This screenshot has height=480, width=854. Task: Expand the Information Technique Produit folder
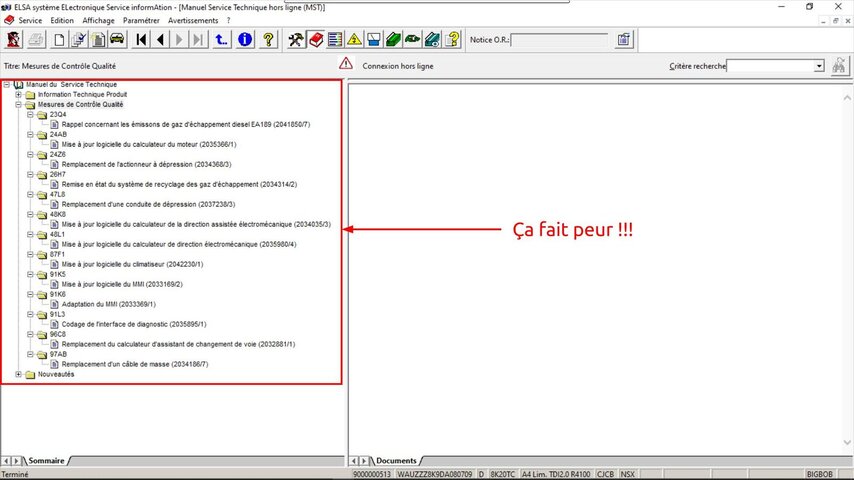click(19, 94)
